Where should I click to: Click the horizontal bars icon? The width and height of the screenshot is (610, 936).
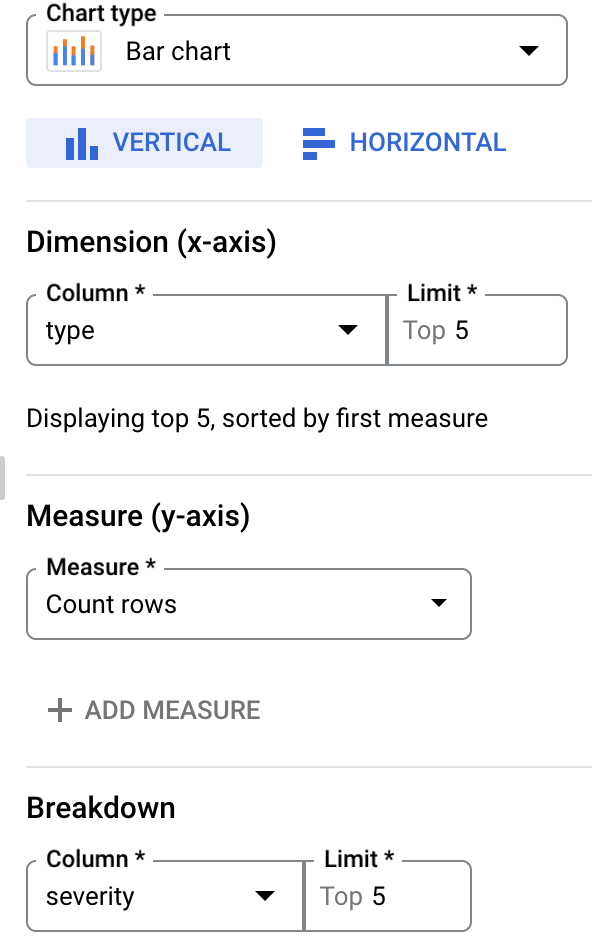point(319,144)
